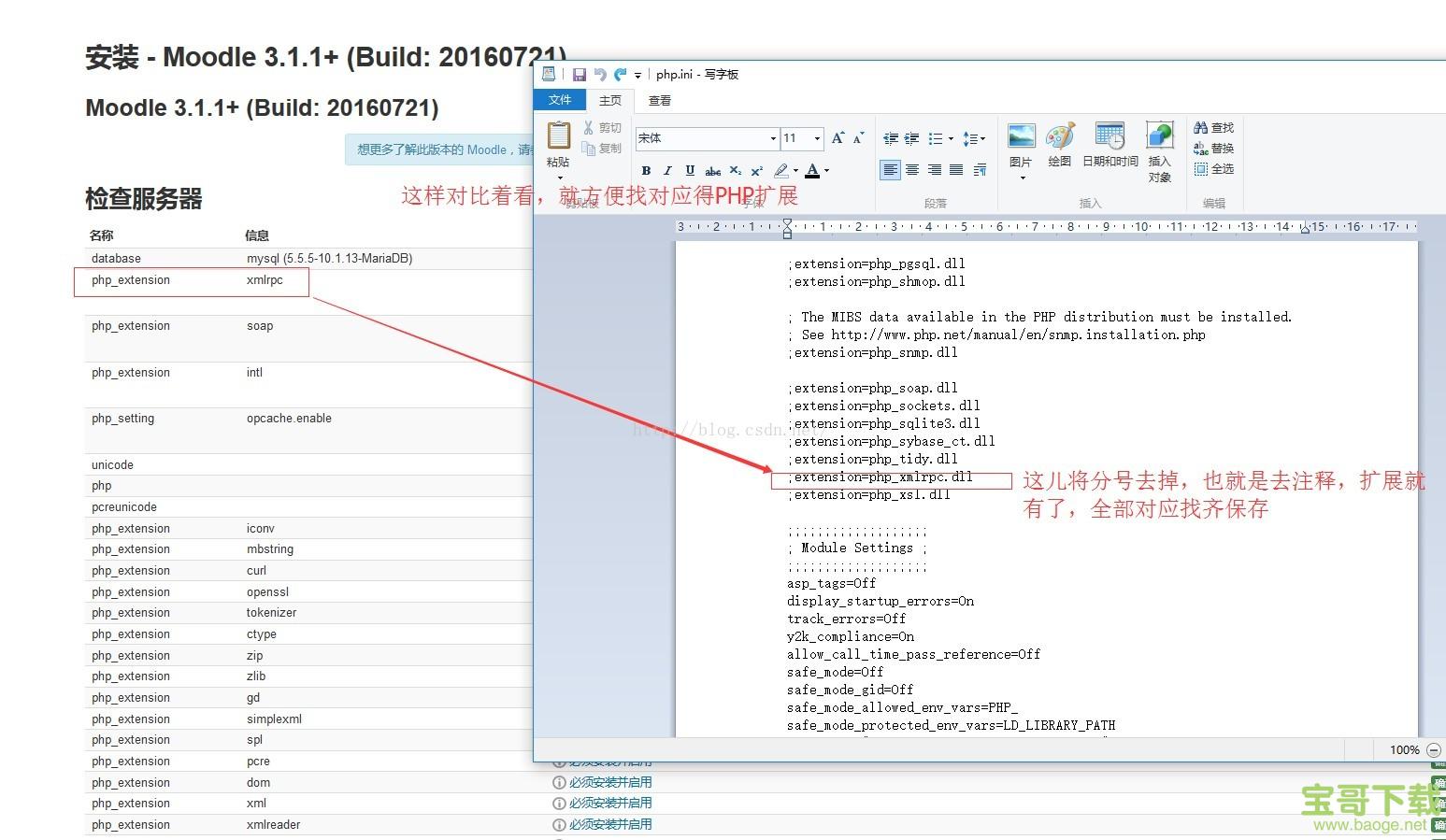Select align text right

[935, 169]
